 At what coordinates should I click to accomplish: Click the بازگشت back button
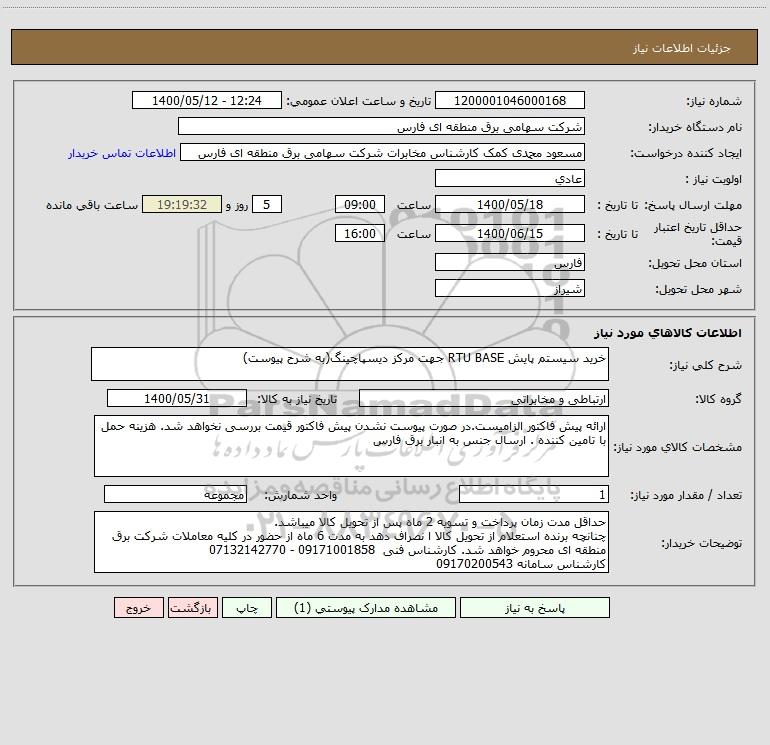coord(192,608)
